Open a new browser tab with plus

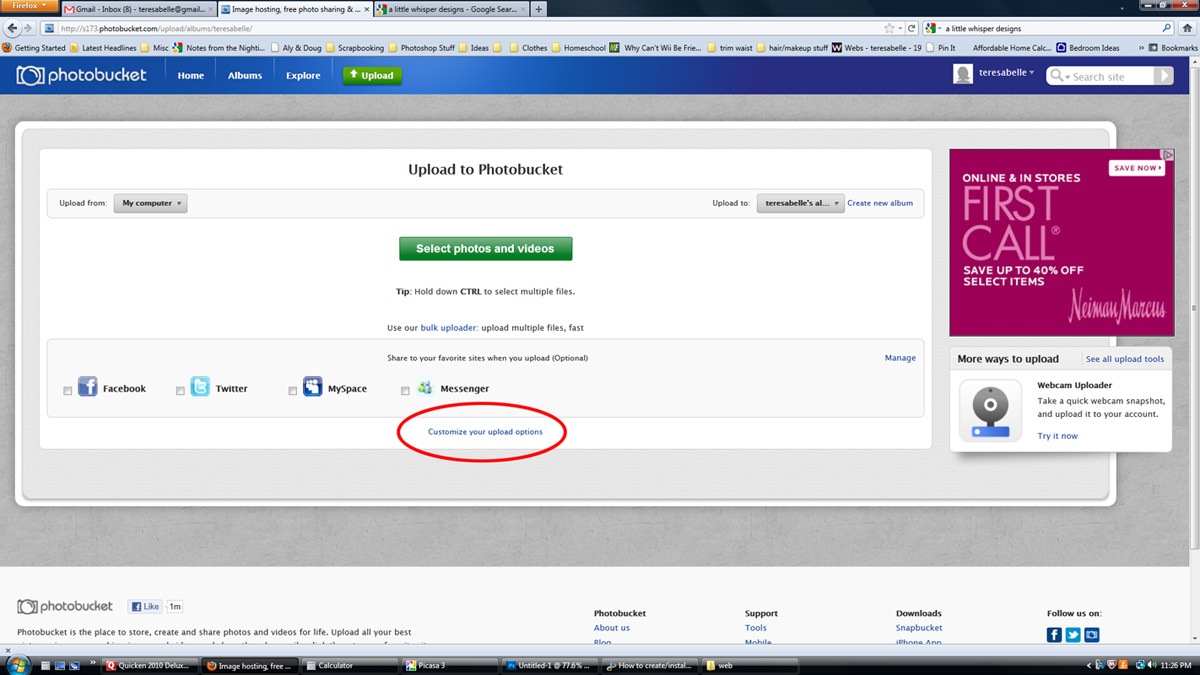tap(539, 9)
